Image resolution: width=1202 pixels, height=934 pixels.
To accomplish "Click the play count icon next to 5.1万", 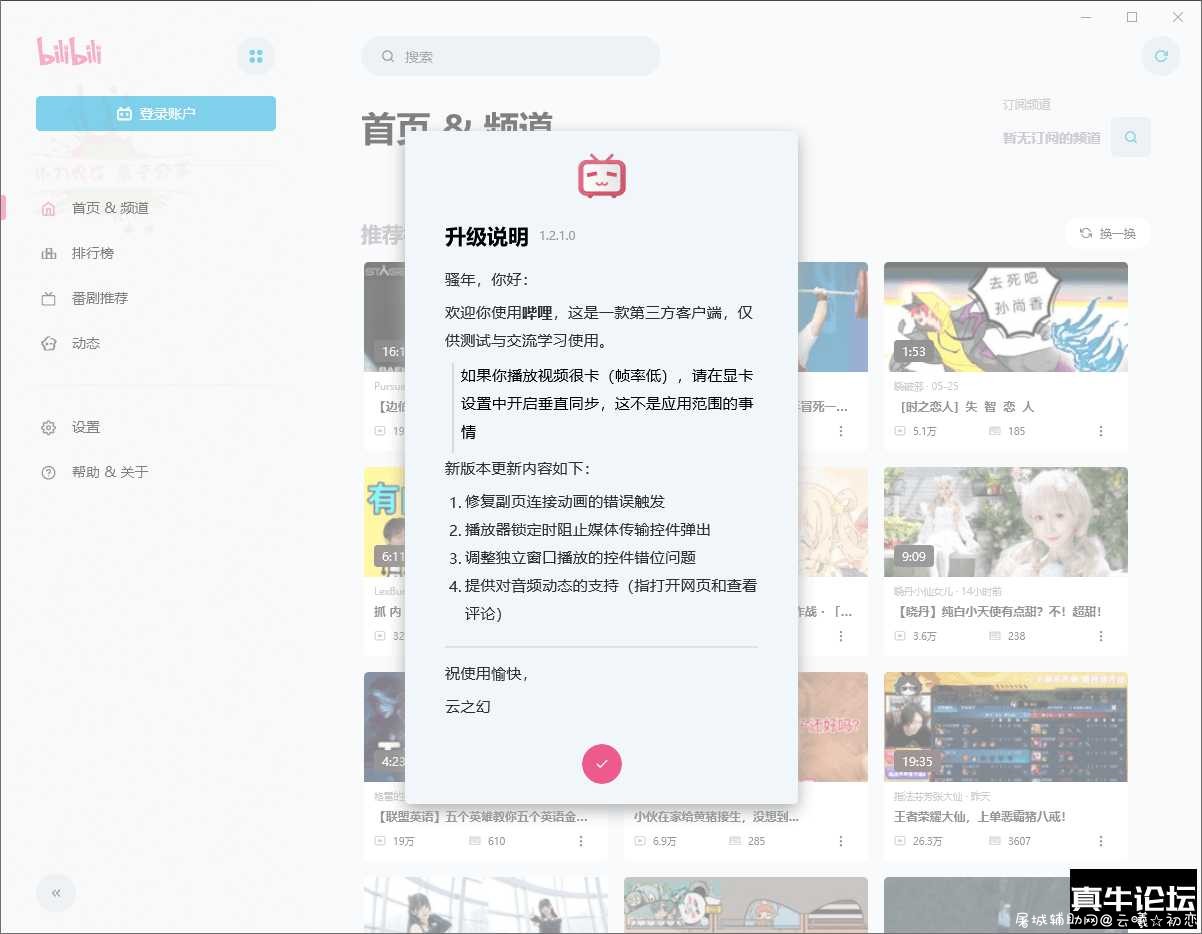I will pos(900,431).
